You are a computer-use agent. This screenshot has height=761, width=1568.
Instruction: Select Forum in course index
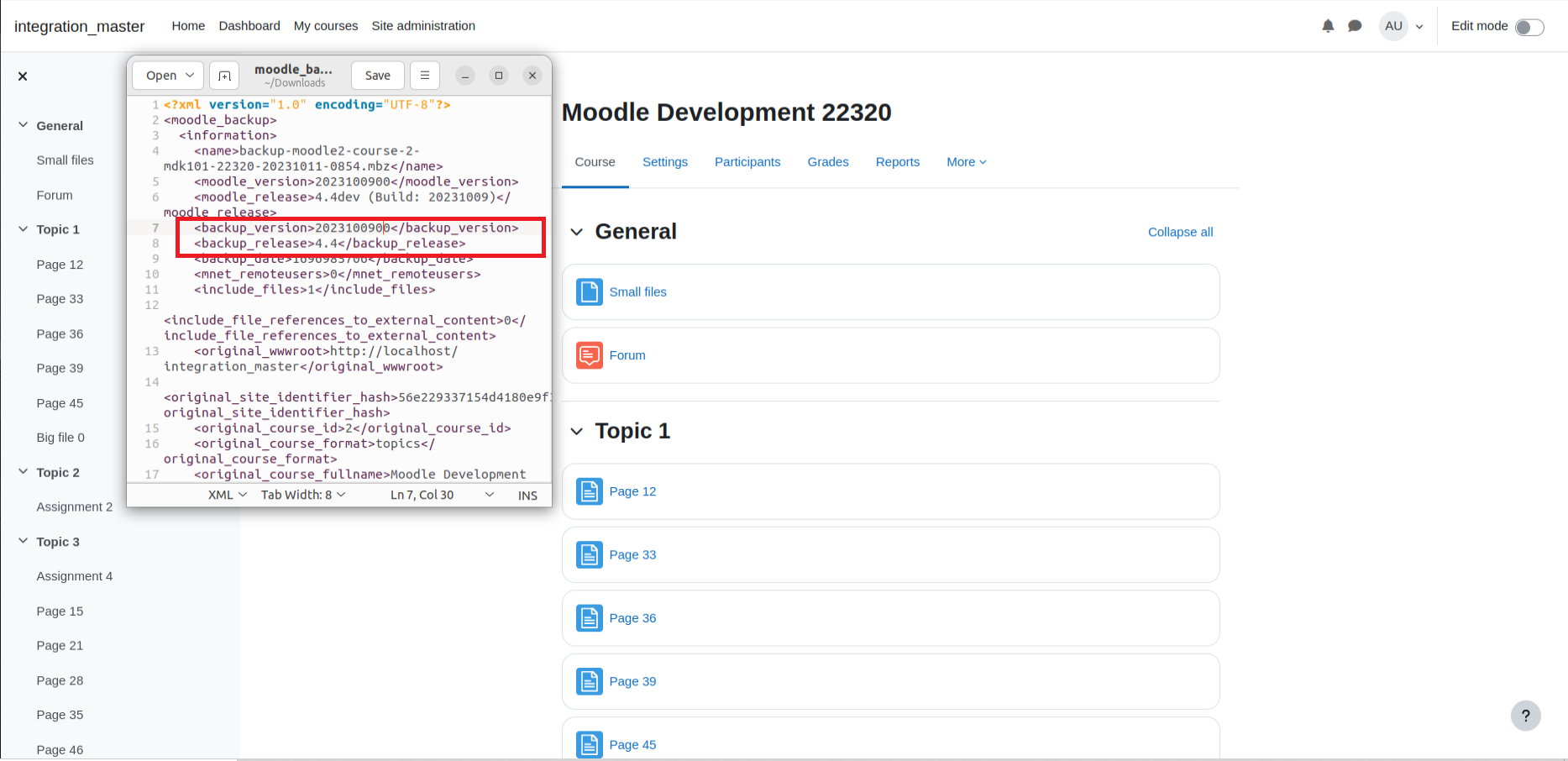click(x=55, y=196)
